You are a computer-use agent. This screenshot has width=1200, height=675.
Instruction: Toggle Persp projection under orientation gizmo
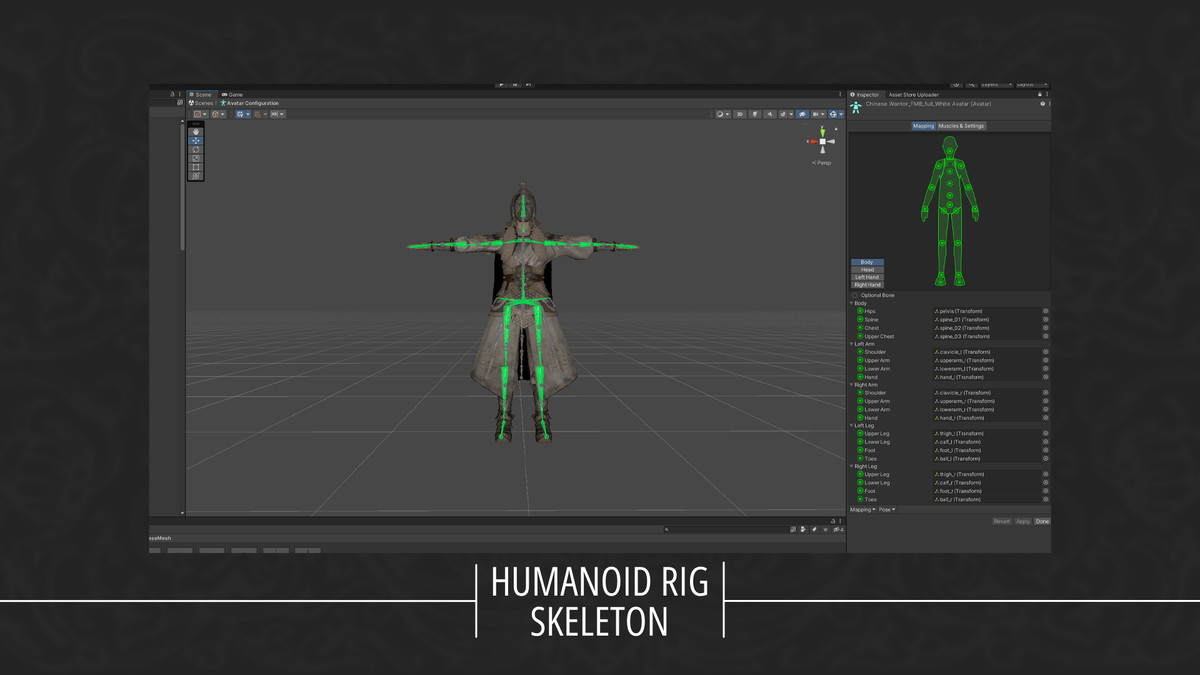point(822,162)
